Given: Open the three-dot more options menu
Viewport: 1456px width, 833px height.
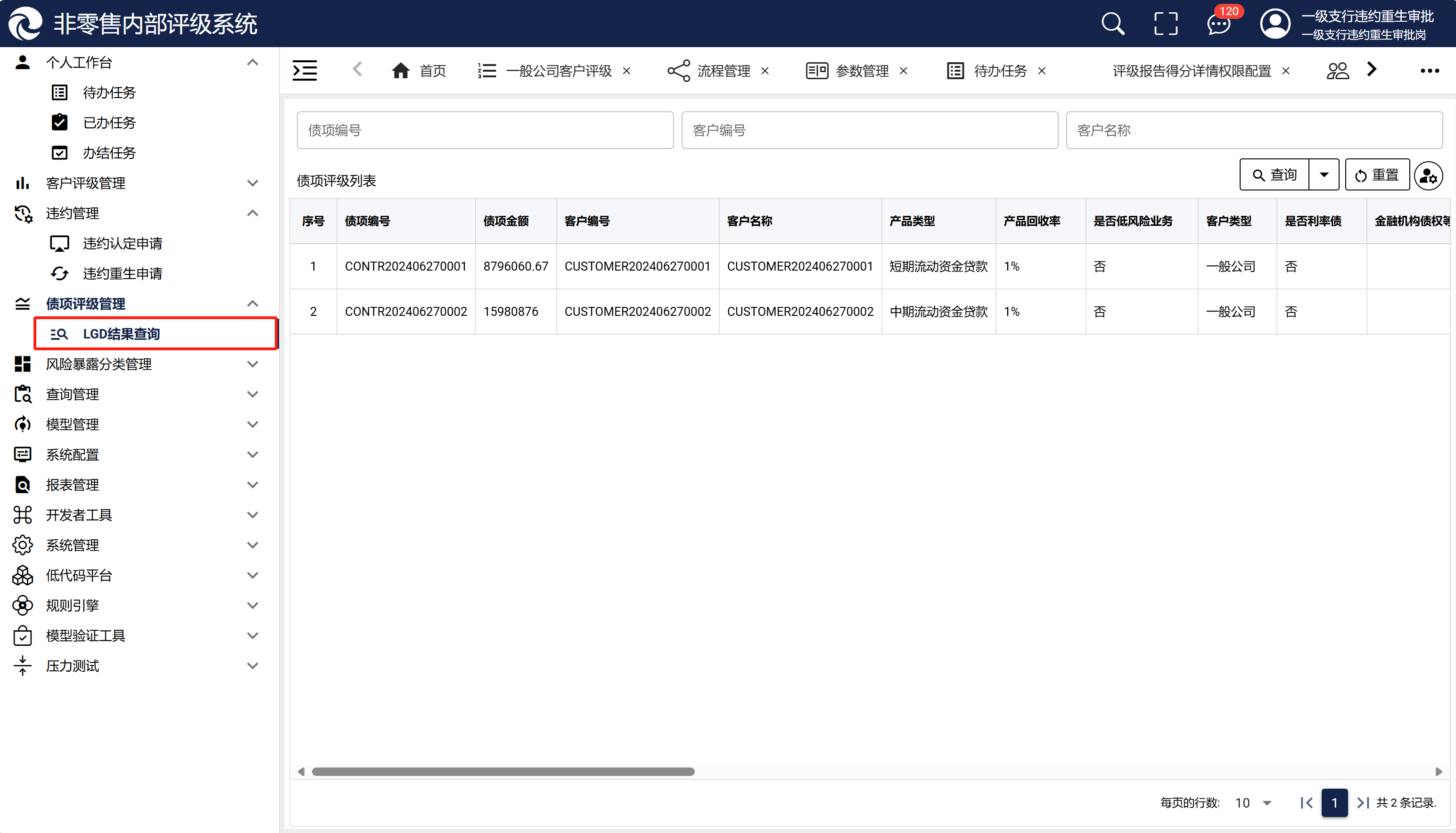Looking at the screenshot, I should coord(1429,70).
